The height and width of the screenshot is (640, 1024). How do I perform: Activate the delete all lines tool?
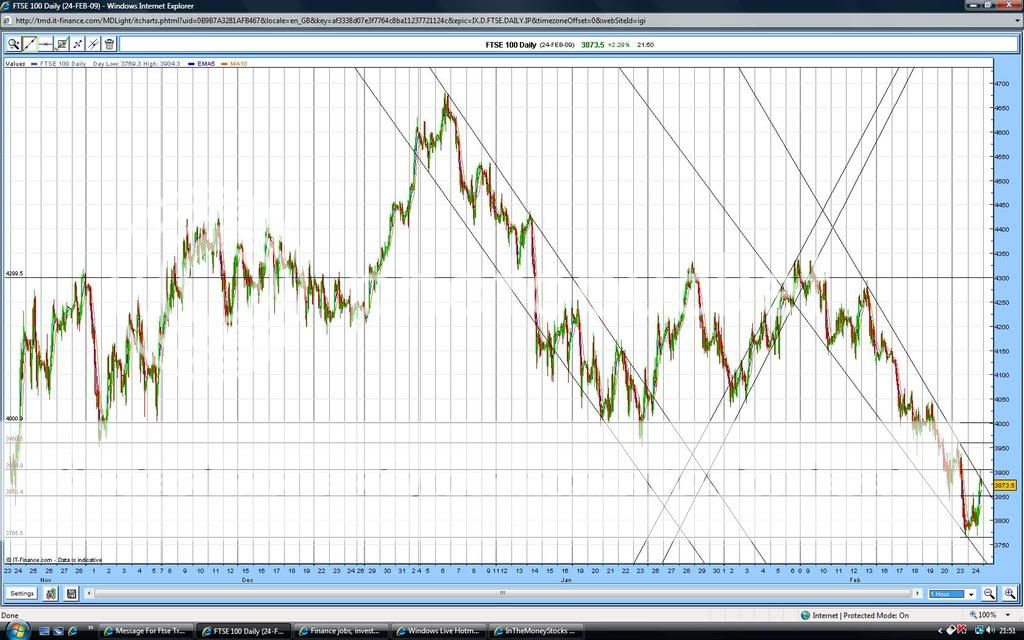pyautogui.click(x=92, y=44)
